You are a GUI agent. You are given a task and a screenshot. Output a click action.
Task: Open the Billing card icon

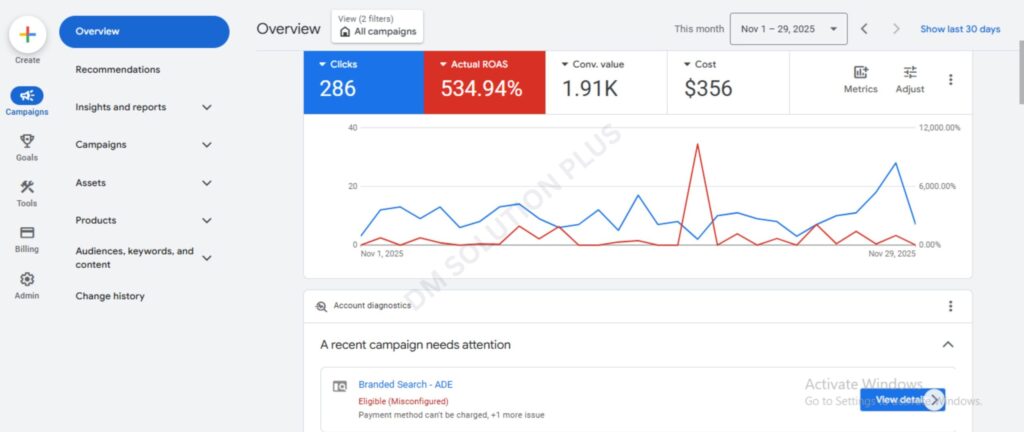tap(27, 233)
